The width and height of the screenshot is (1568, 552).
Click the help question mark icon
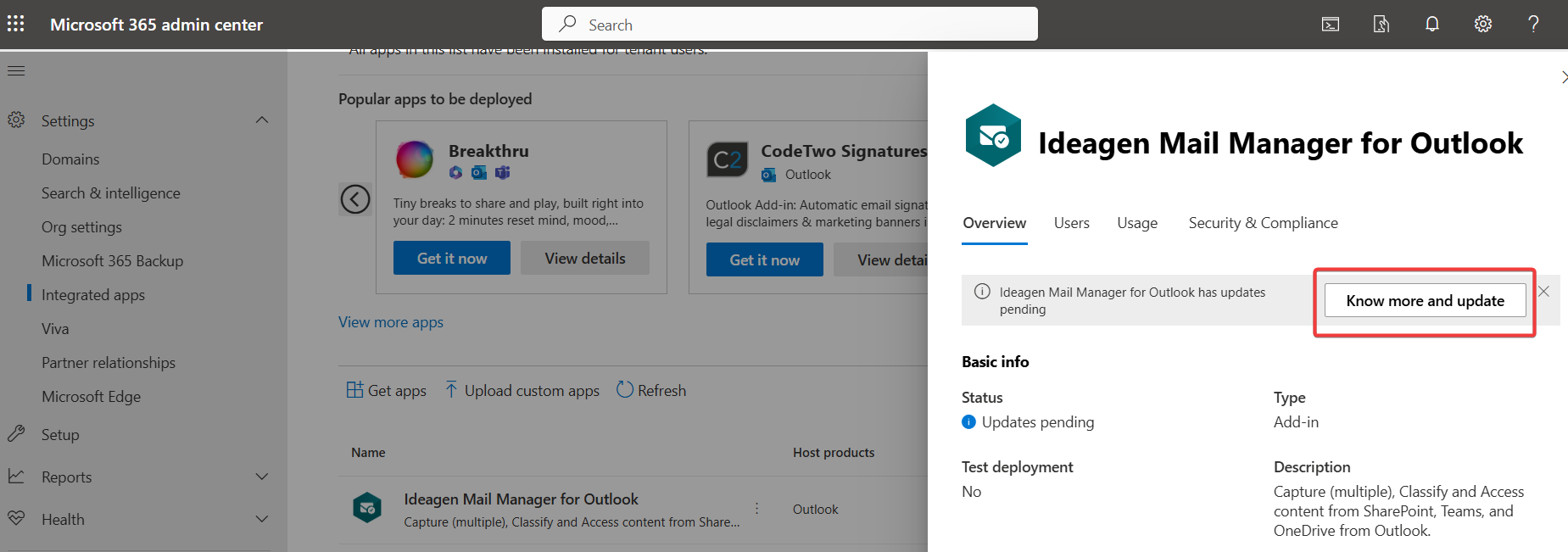[1533, 24]
